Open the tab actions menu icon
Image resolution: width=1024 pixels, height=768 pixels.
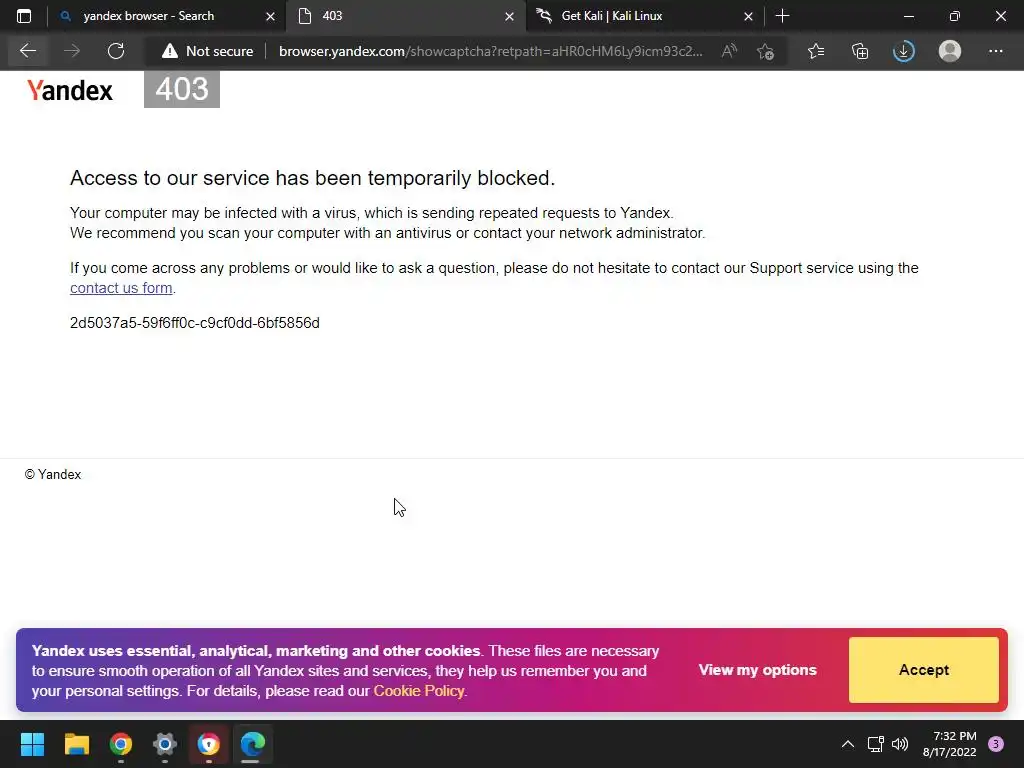[24, 16]
